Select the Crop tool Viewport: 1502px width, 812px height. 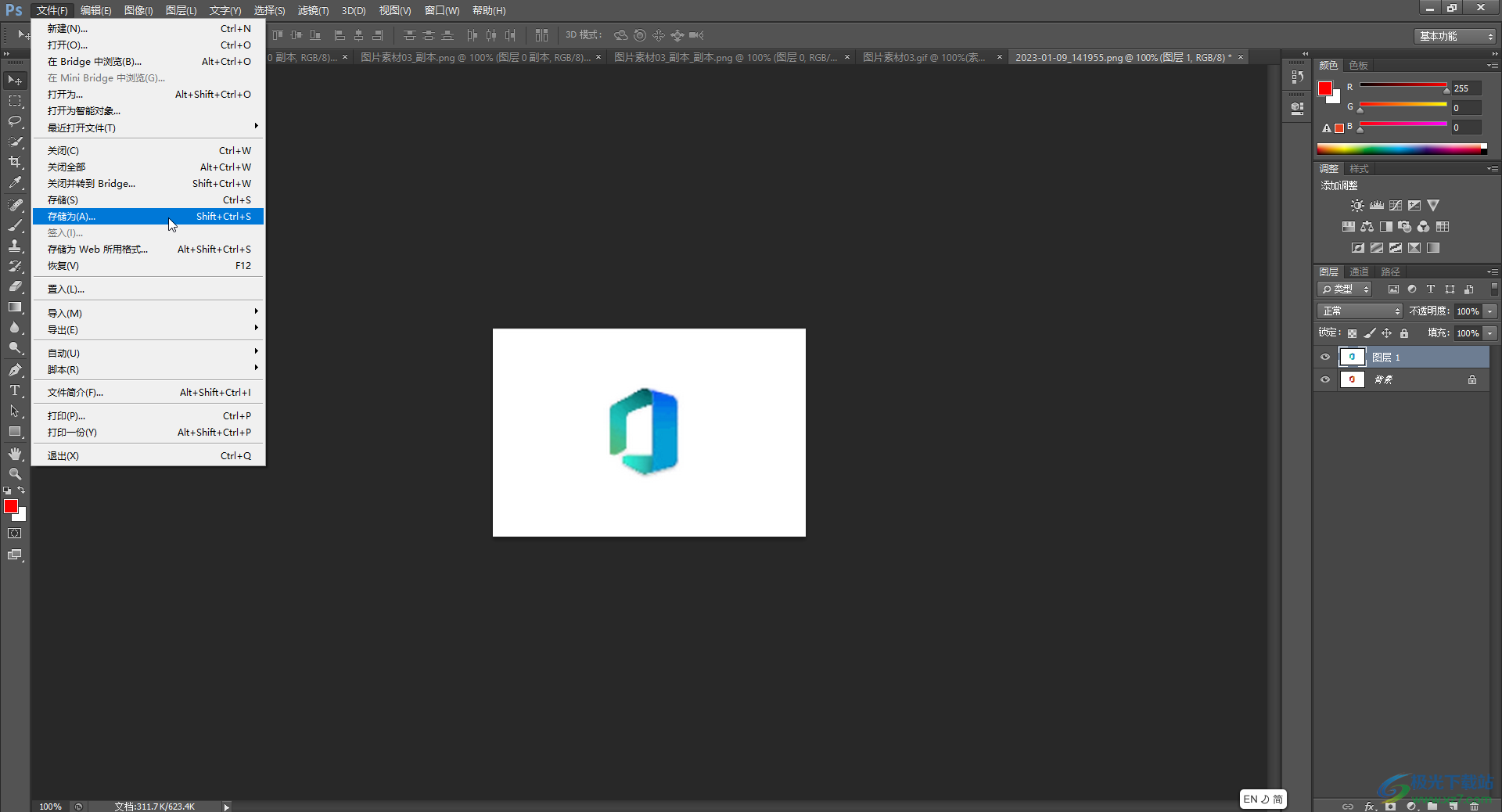[x=15, y=162]
